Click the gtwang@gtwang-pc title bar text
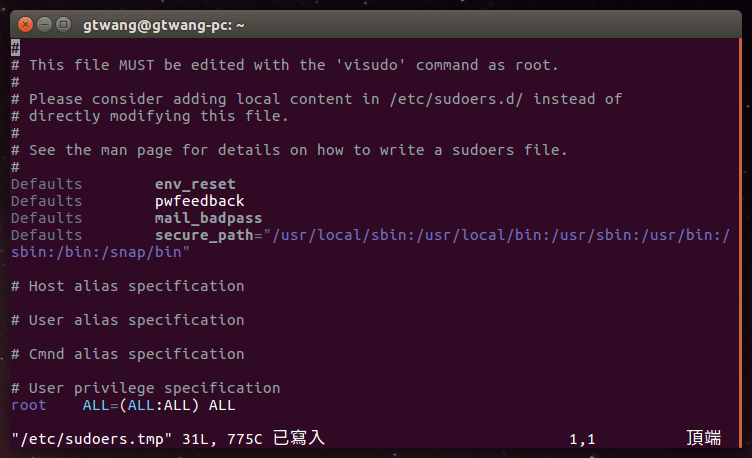The width and height of the screenshot is (752, 458). coord(164,22)
